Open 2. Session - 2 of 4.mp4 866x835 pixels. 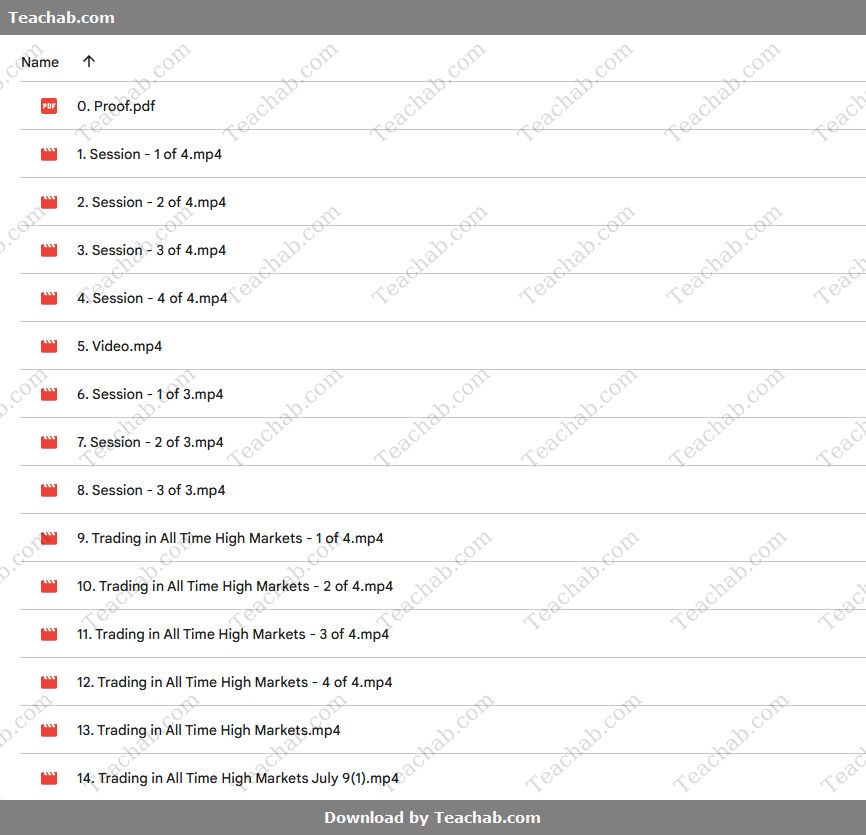(x=151, y=202)
